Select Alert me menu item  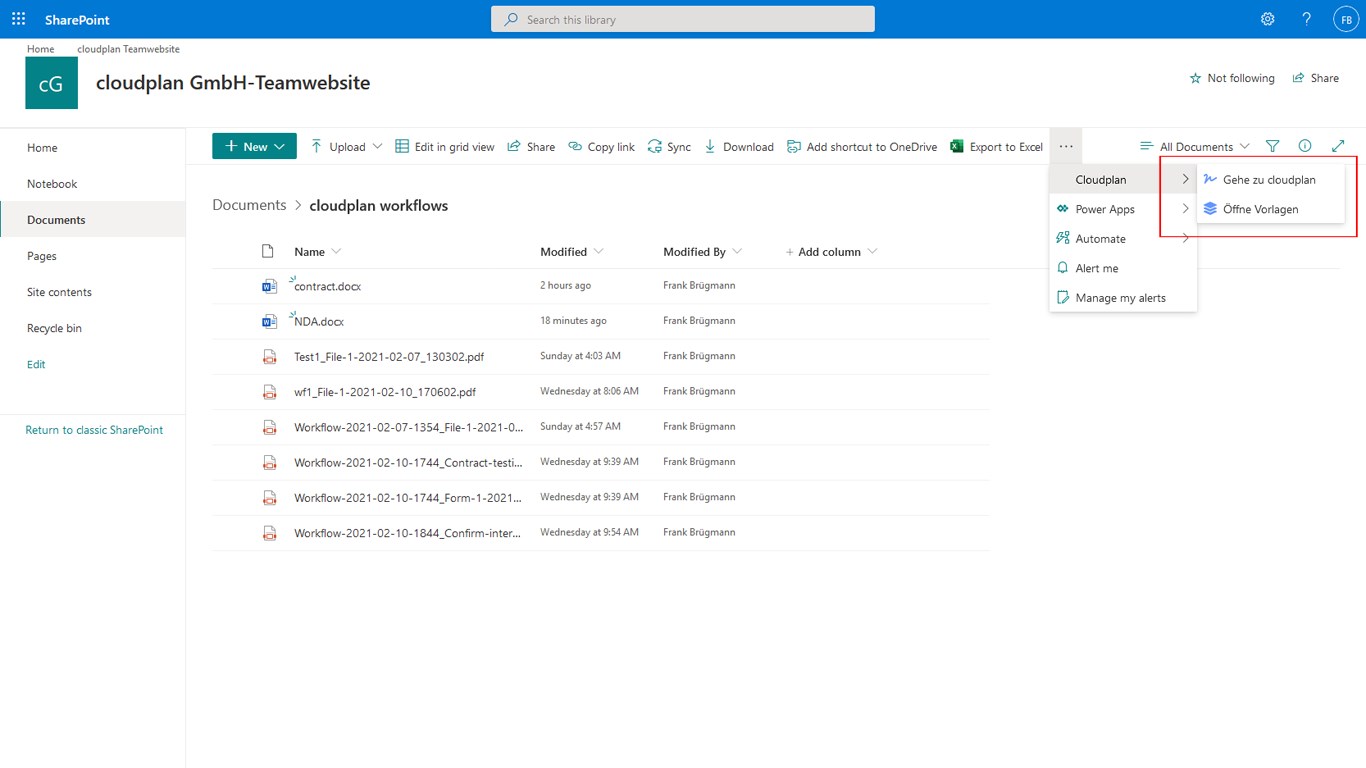[x=1123, y=268]
